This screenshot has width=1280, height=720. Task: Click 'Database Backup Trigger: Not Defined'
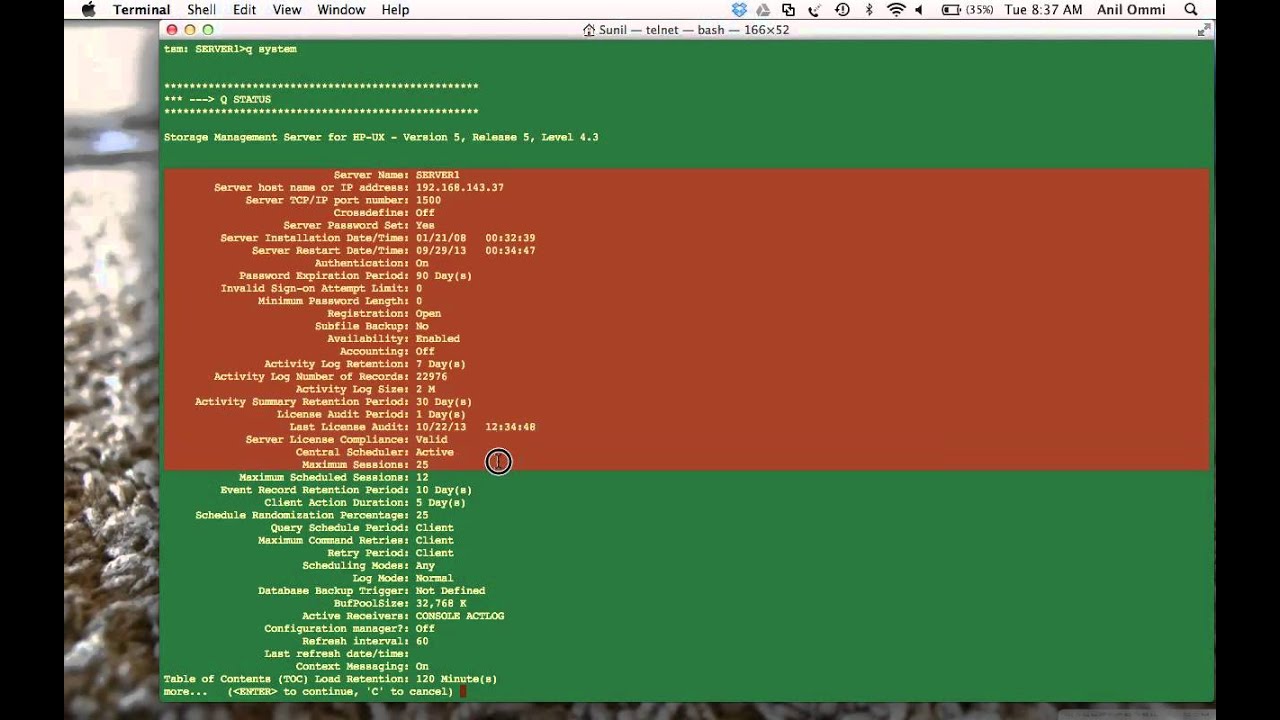[x=371, y=591]
